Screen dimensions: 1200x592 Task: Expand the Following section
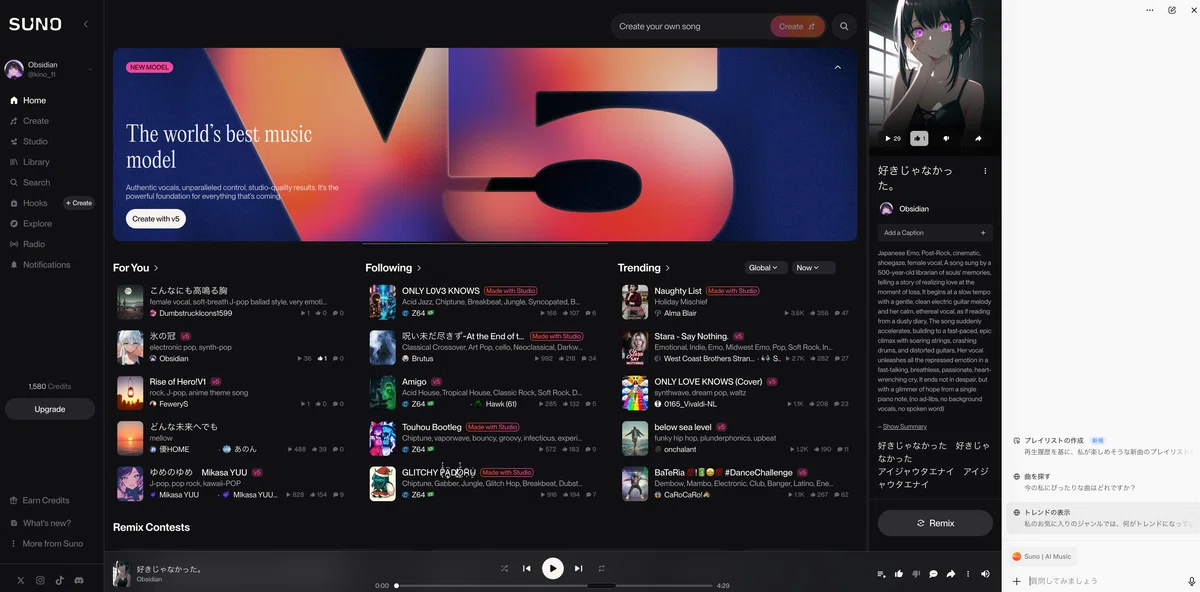[x=393, y=268]
